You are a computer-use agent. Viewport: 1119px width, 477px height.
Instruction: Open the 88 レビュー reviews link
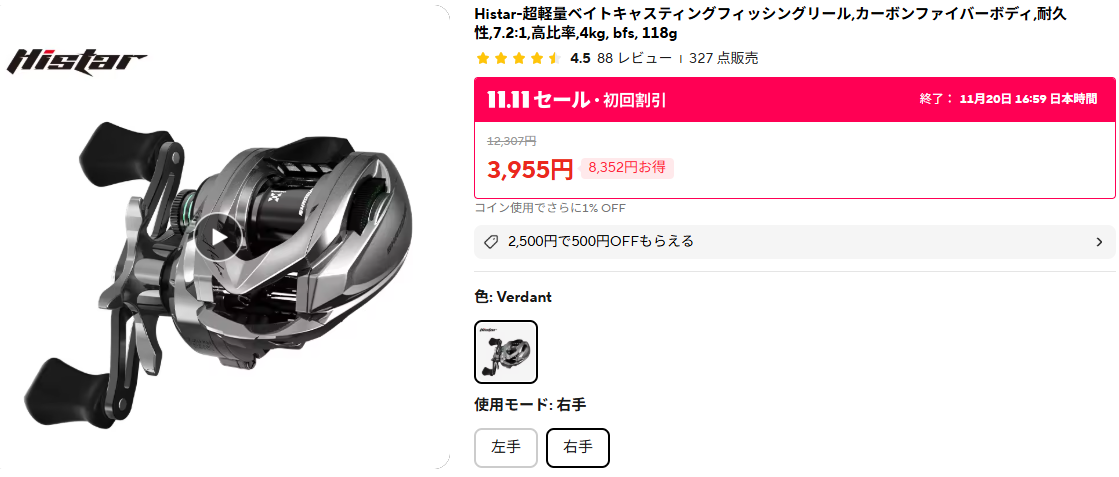[x=634, y=59]
